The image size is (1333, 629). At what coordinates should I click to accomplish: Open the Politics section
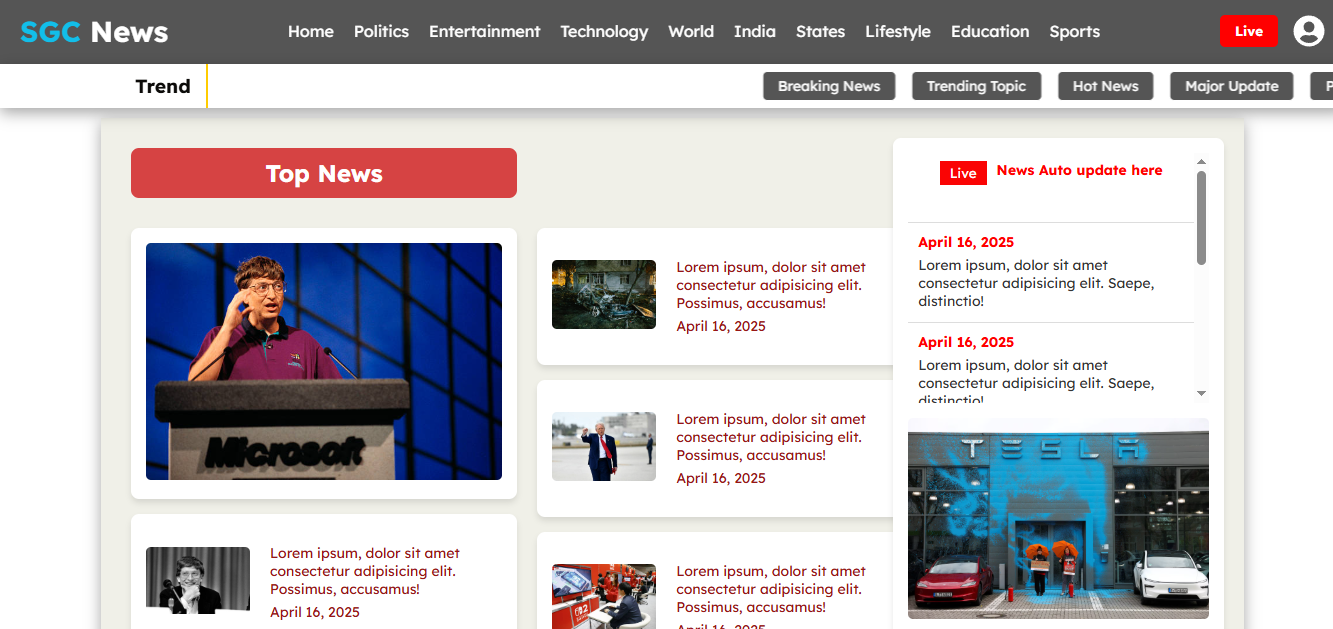point(381,31)
